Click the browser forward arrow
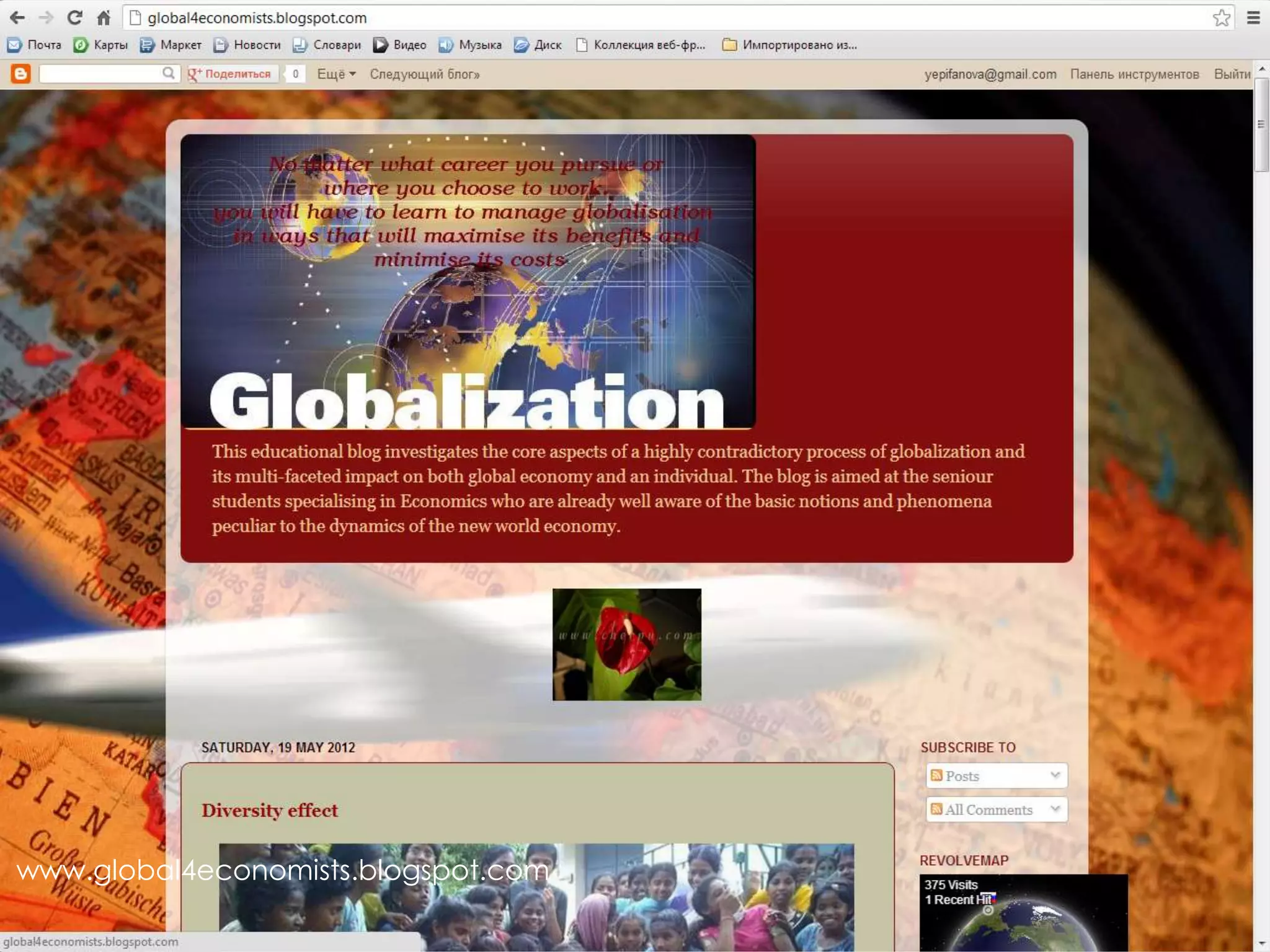The height and width of the screenshot is (952, 1270). point(46,18)
